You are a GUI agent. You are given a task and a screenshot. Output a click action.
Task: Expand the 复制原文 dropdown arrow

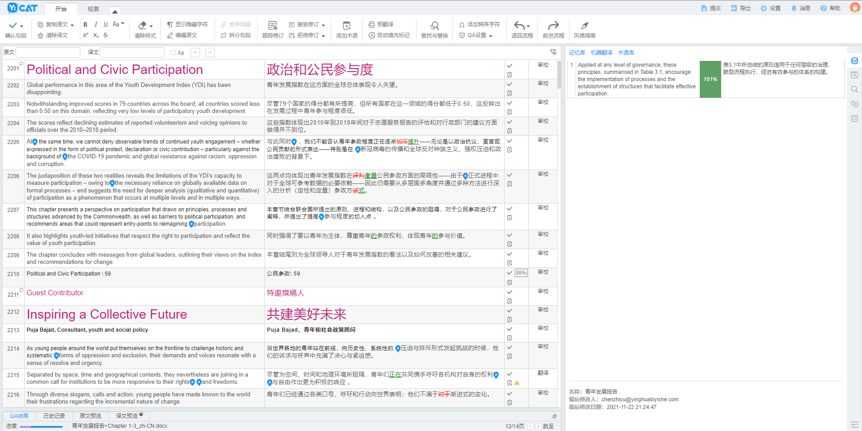click(73, 25)
